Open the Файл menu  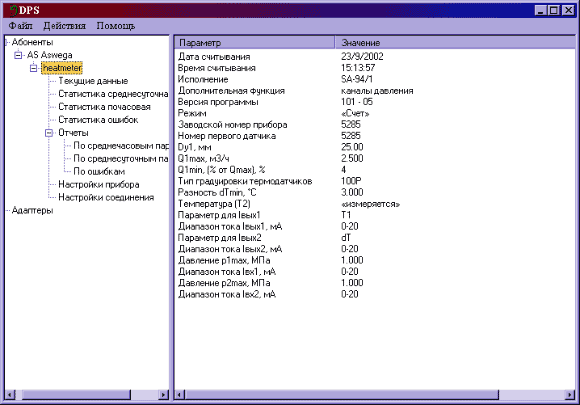(x=20, y=26)
